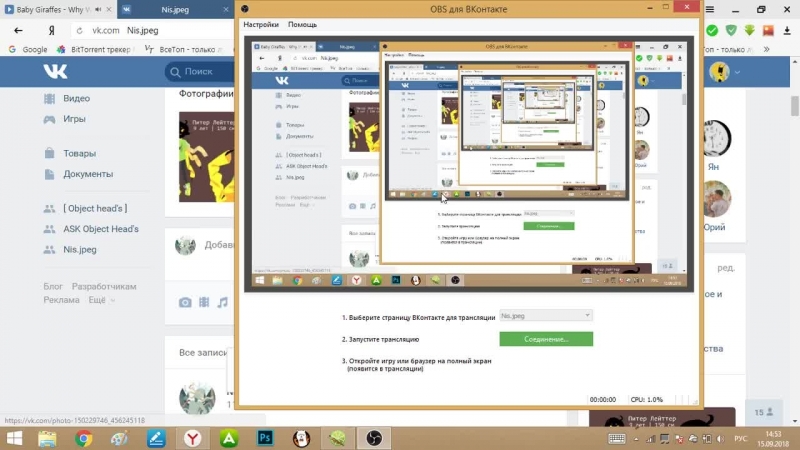
Task: Open the Windows Start button
Action: tap(14, 438)
